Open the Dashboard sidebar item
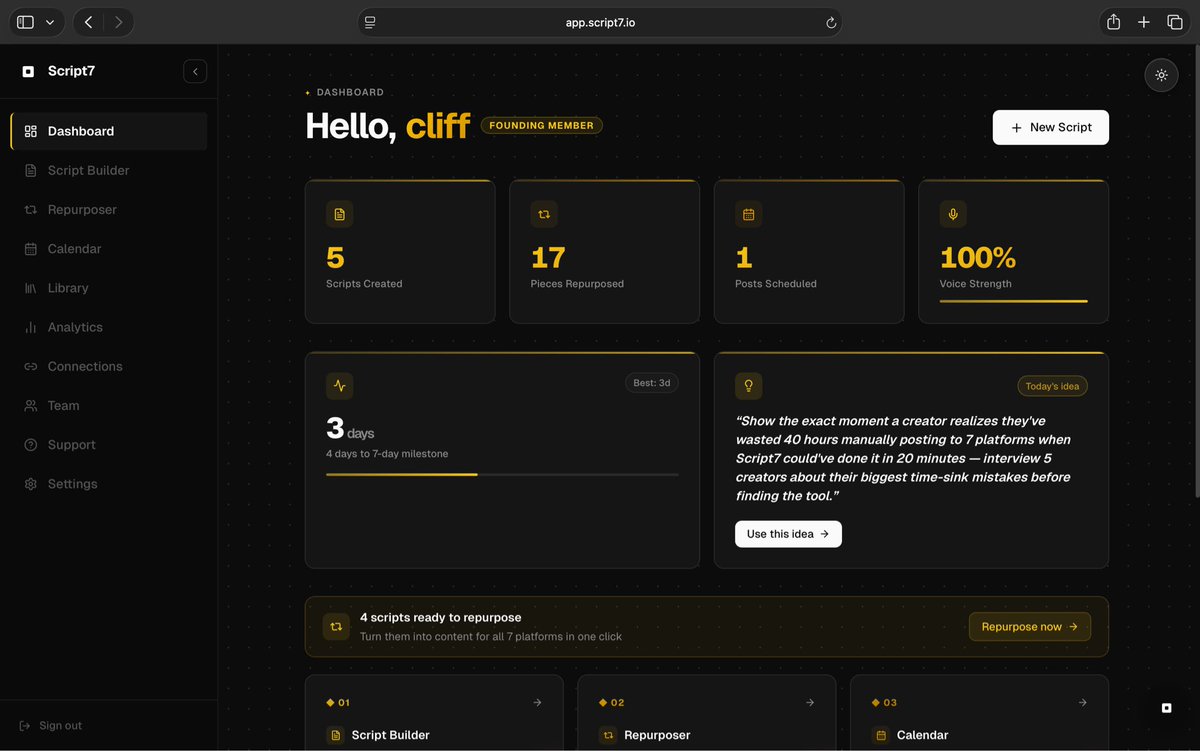 109,131
